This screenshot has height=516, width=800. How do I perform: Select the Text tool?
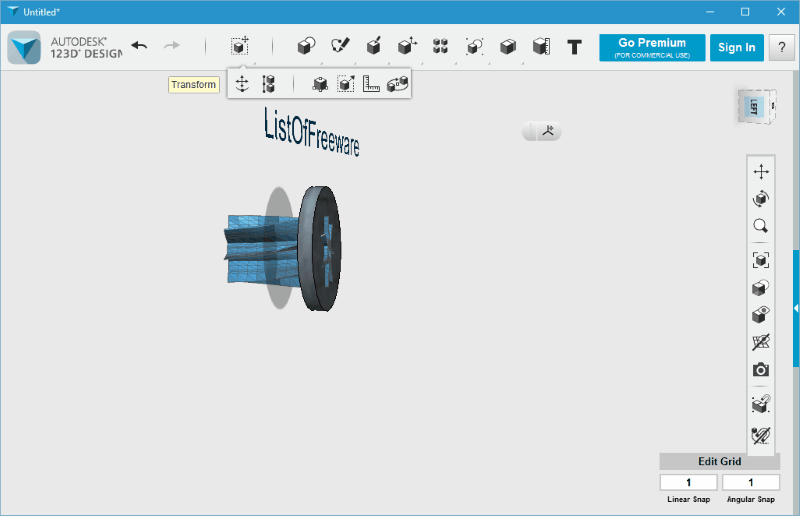pos(574,47)
